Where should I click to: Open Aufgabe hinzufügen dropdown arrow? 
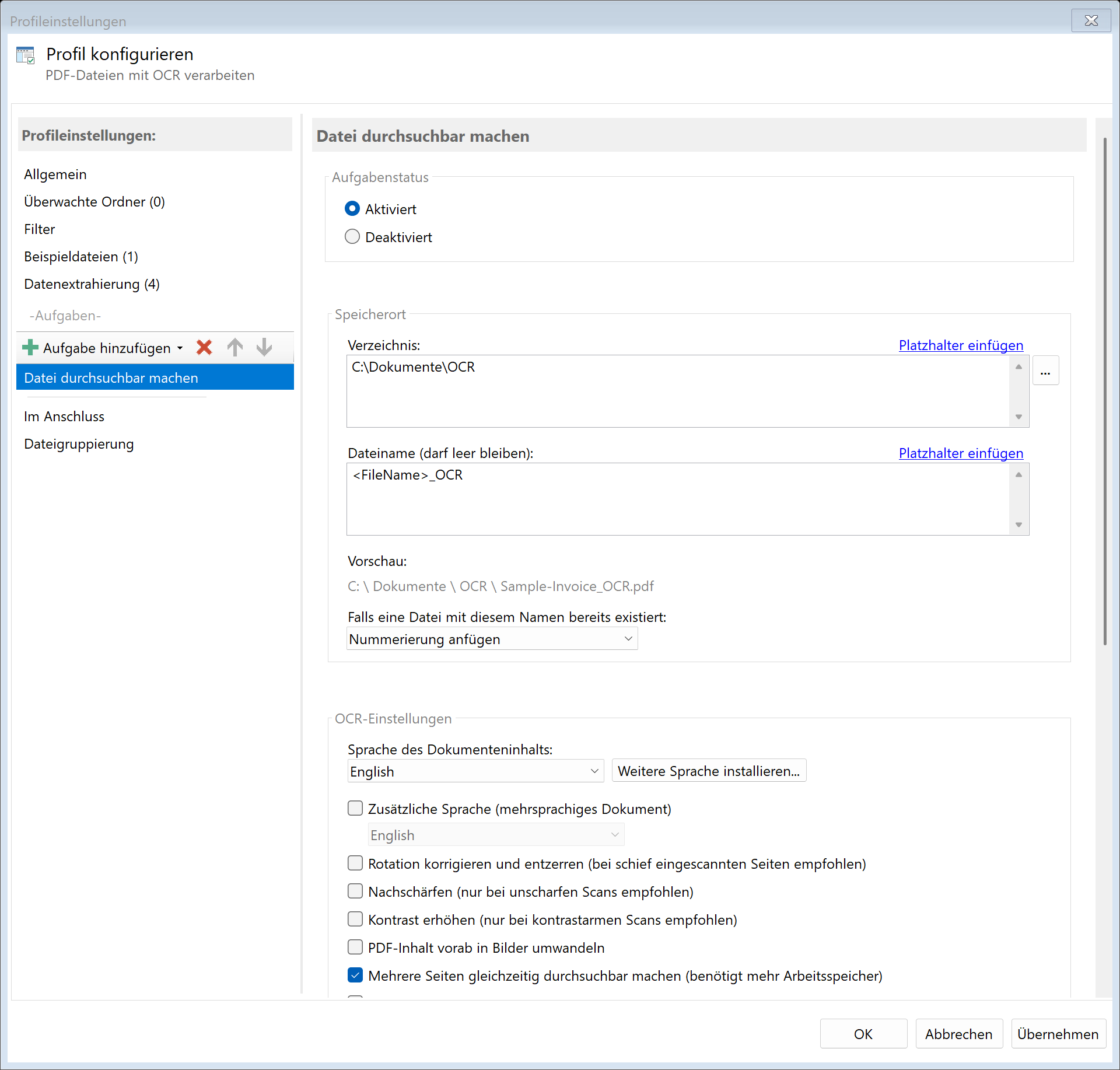pyautogui.click(x=180, y=348)
